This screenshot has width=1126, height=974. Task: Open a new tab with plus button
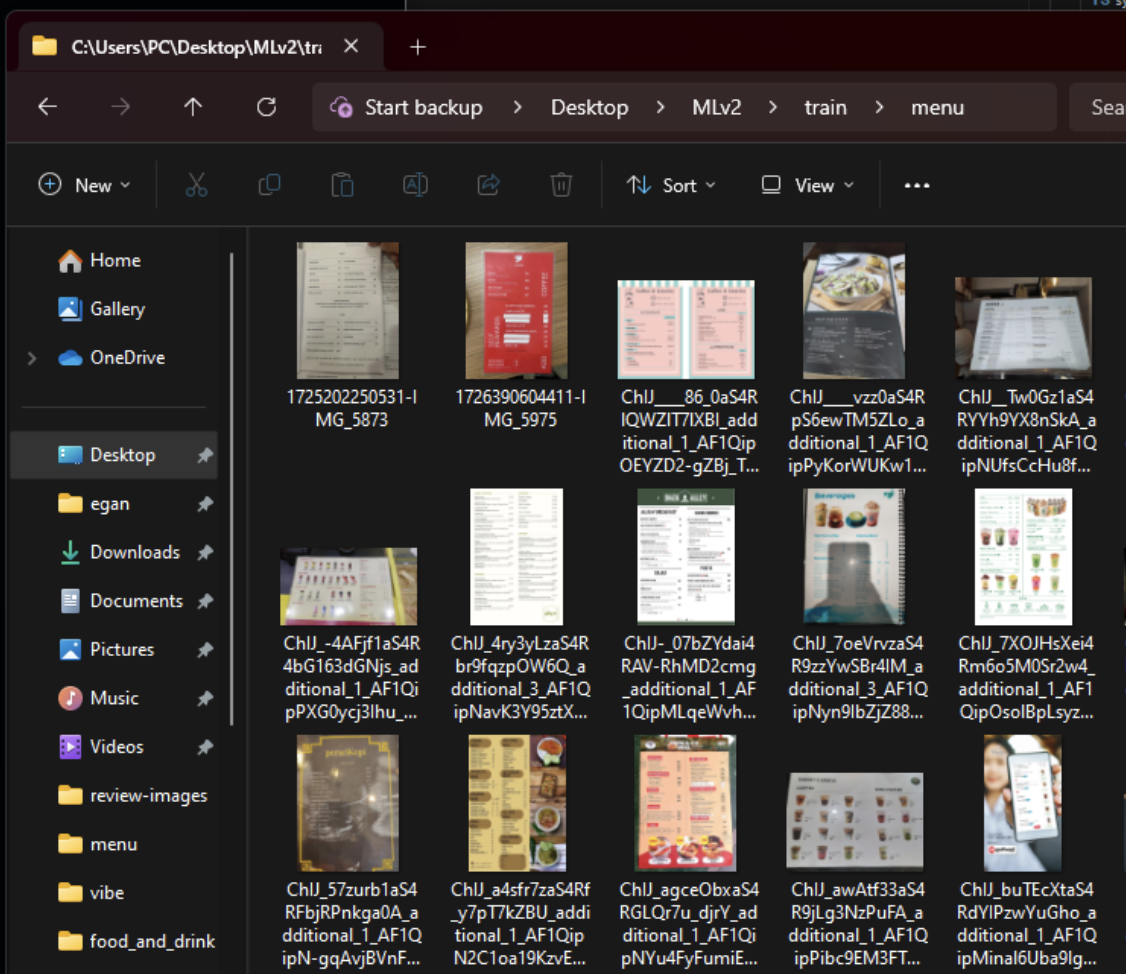[x=418, y=47]
